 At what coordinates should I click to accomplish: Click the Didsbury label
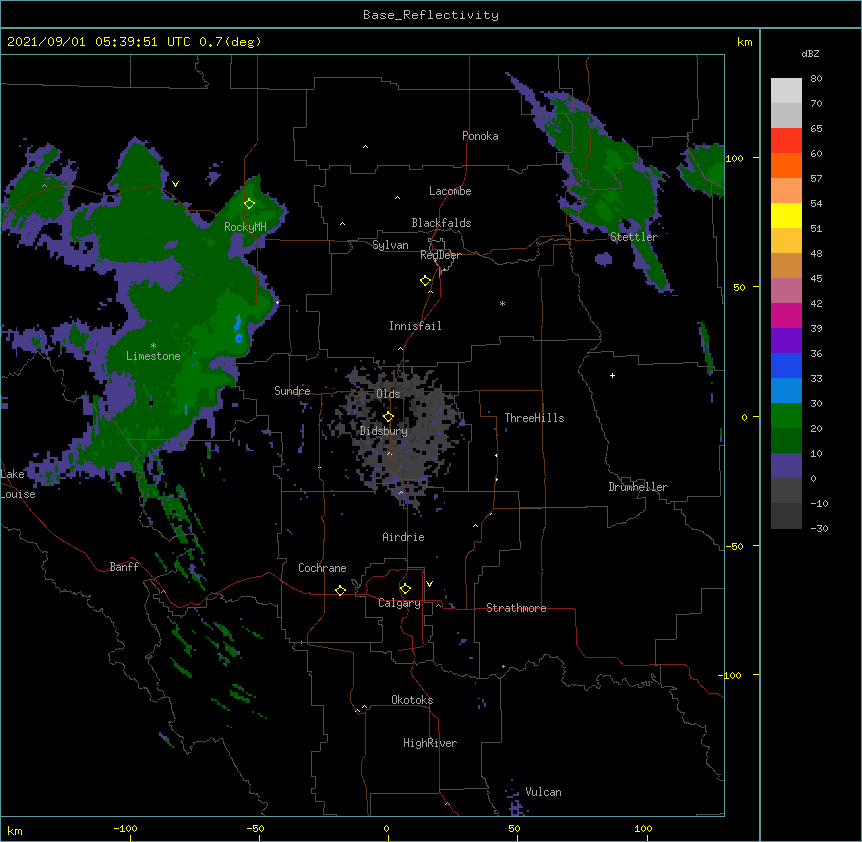point(384,431)
